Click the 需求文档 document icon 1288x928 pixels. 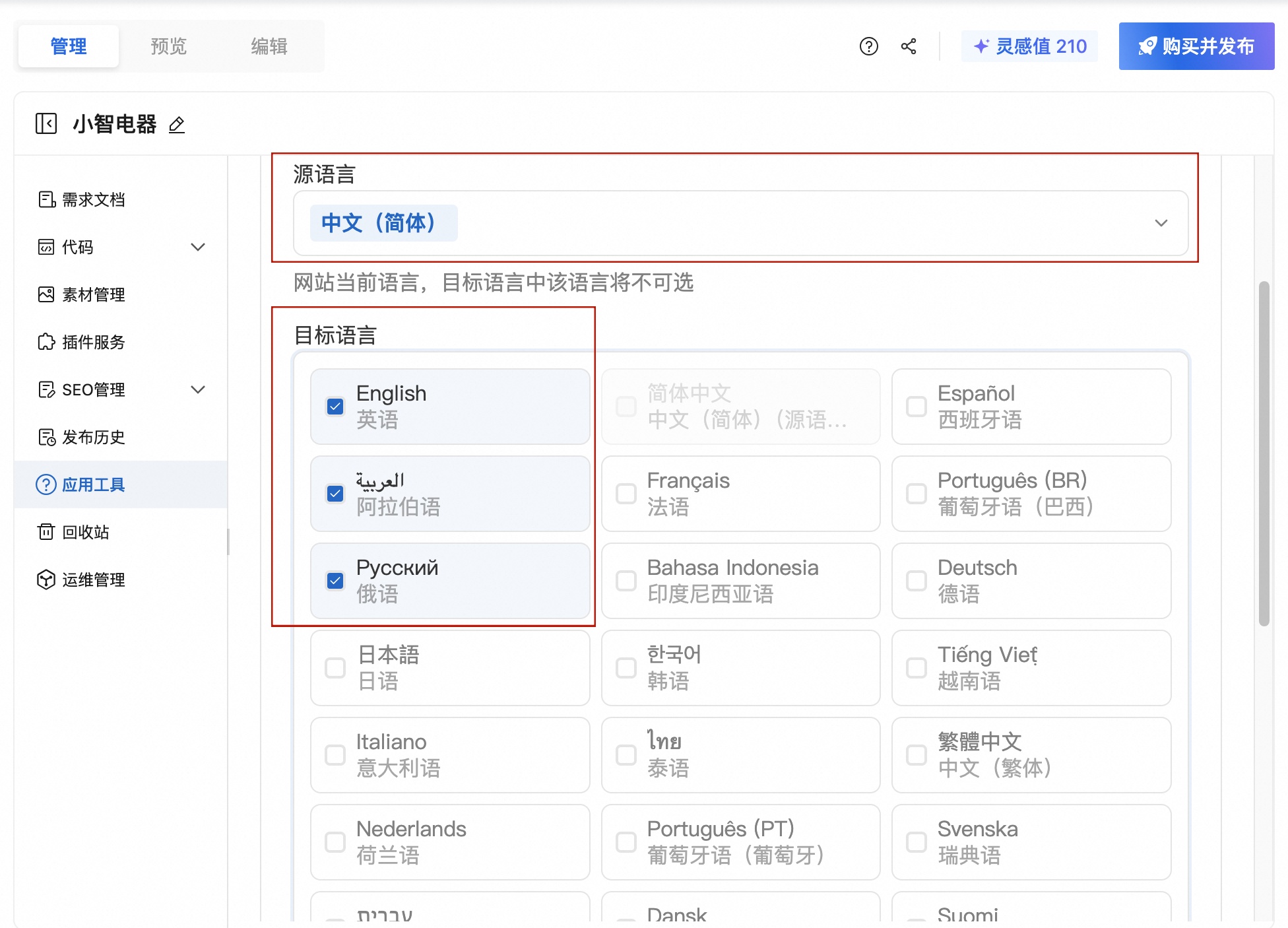click(x=46, y=199)
